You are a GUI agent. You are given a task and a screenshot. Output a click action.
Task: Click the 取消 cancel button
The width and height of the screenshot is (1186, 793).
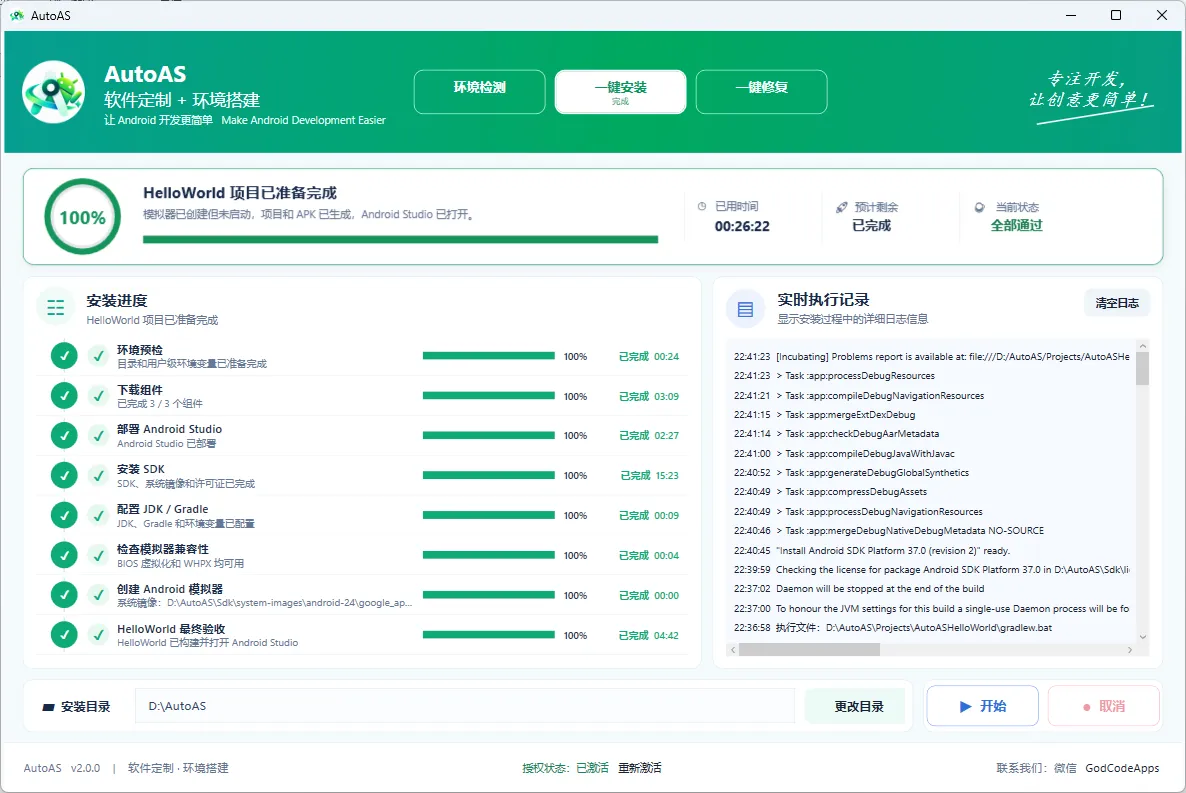(1104, 706)
